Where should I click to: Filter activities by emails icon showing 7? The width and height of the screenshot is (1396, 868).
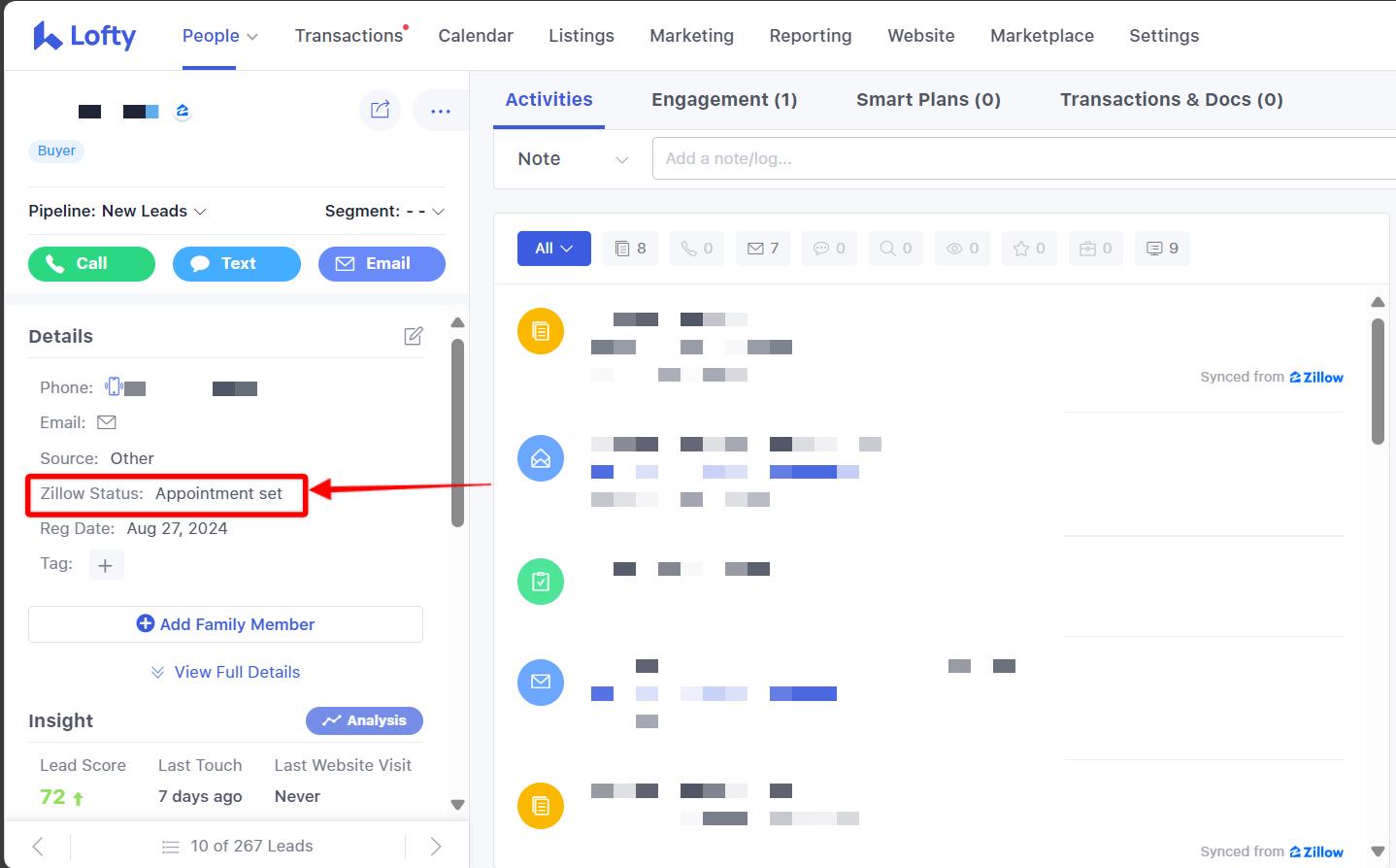[x=762, y=249]
